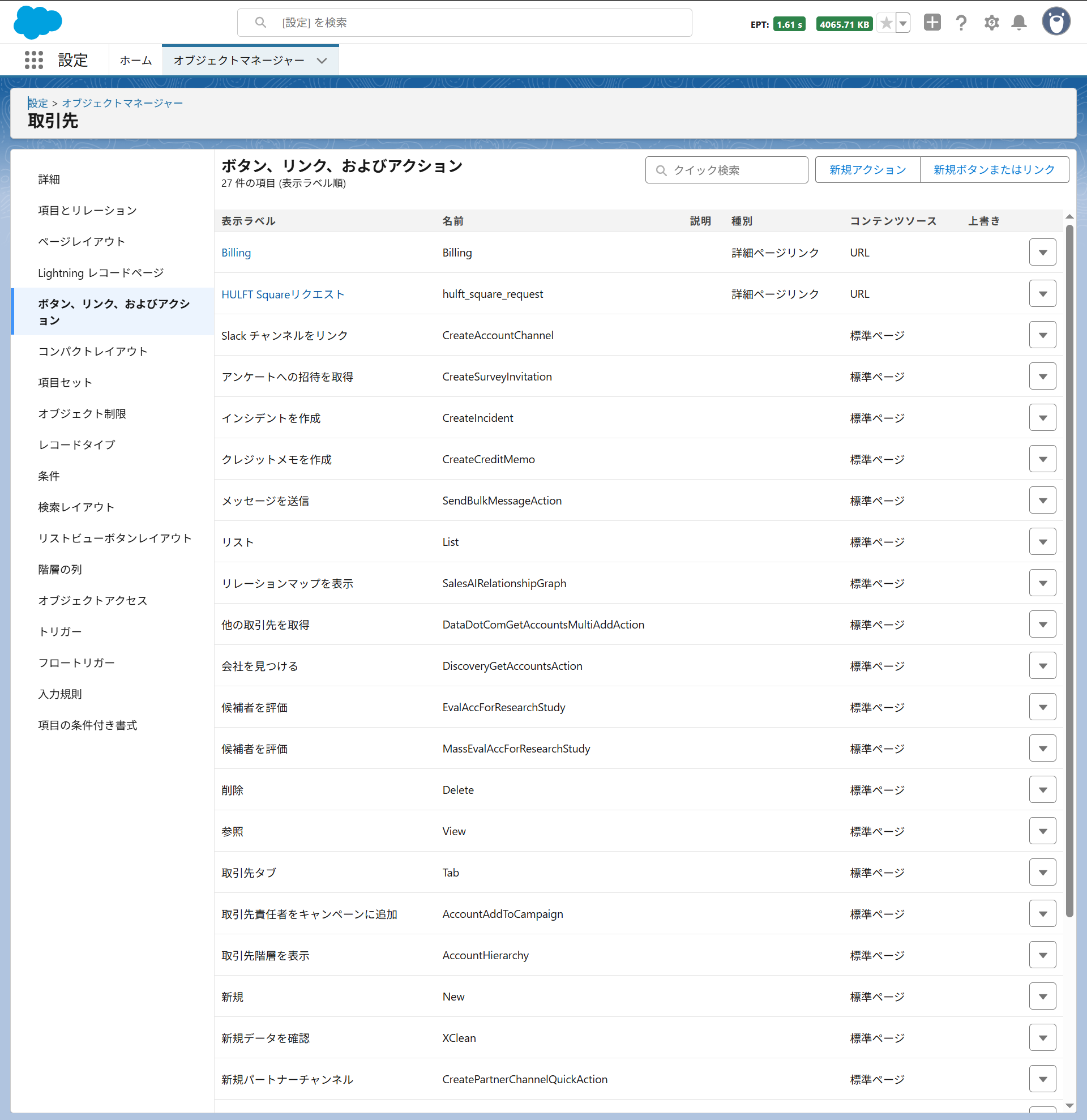This screenshot has height=1120, width=1087.
Task: Open the setup gear icon
Action: (x=991, y=23)
